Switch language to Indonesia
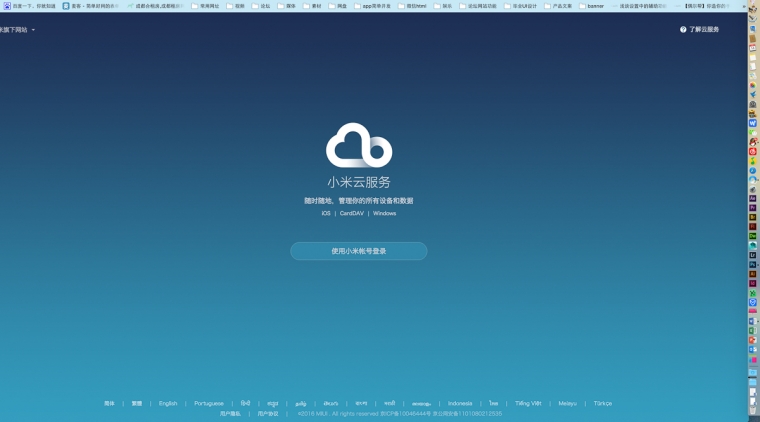The height and width of the screenshot is (422, 760). tap(460, 403)
